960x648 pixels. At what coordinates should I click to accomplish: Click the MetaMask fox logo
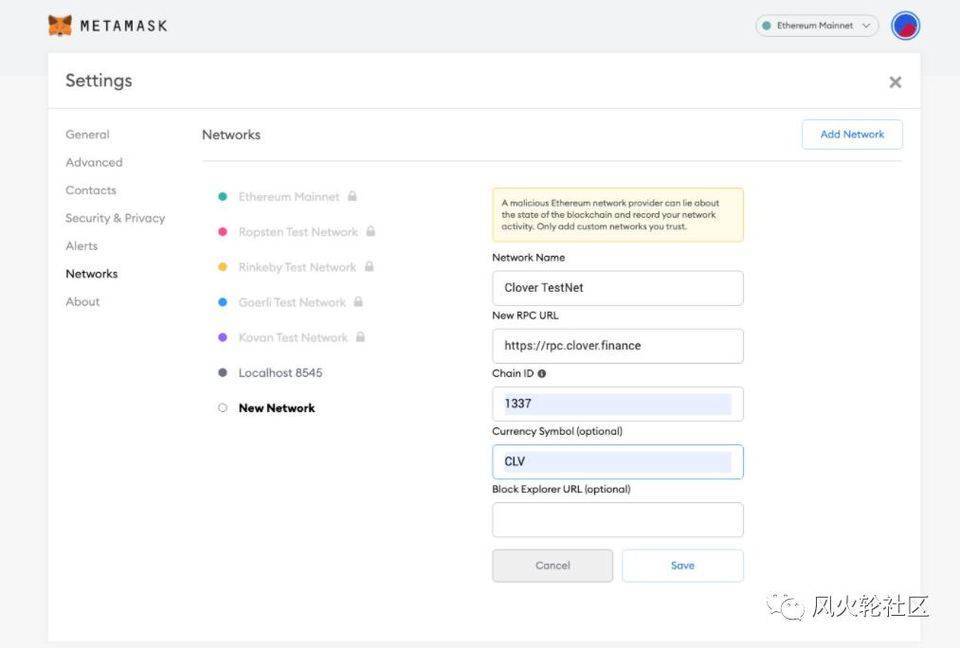pos(60,26)
